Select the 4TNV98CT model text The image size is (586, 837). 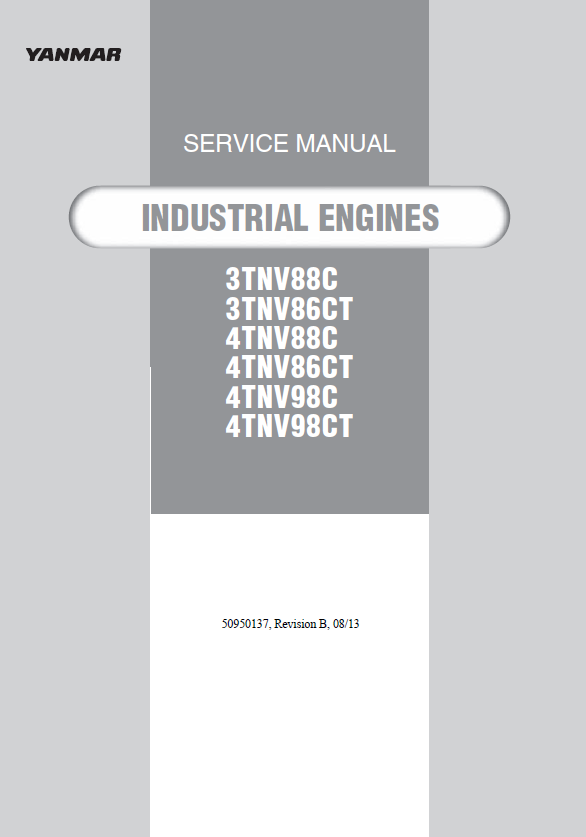pyautogui.click(x=289, y=426)
